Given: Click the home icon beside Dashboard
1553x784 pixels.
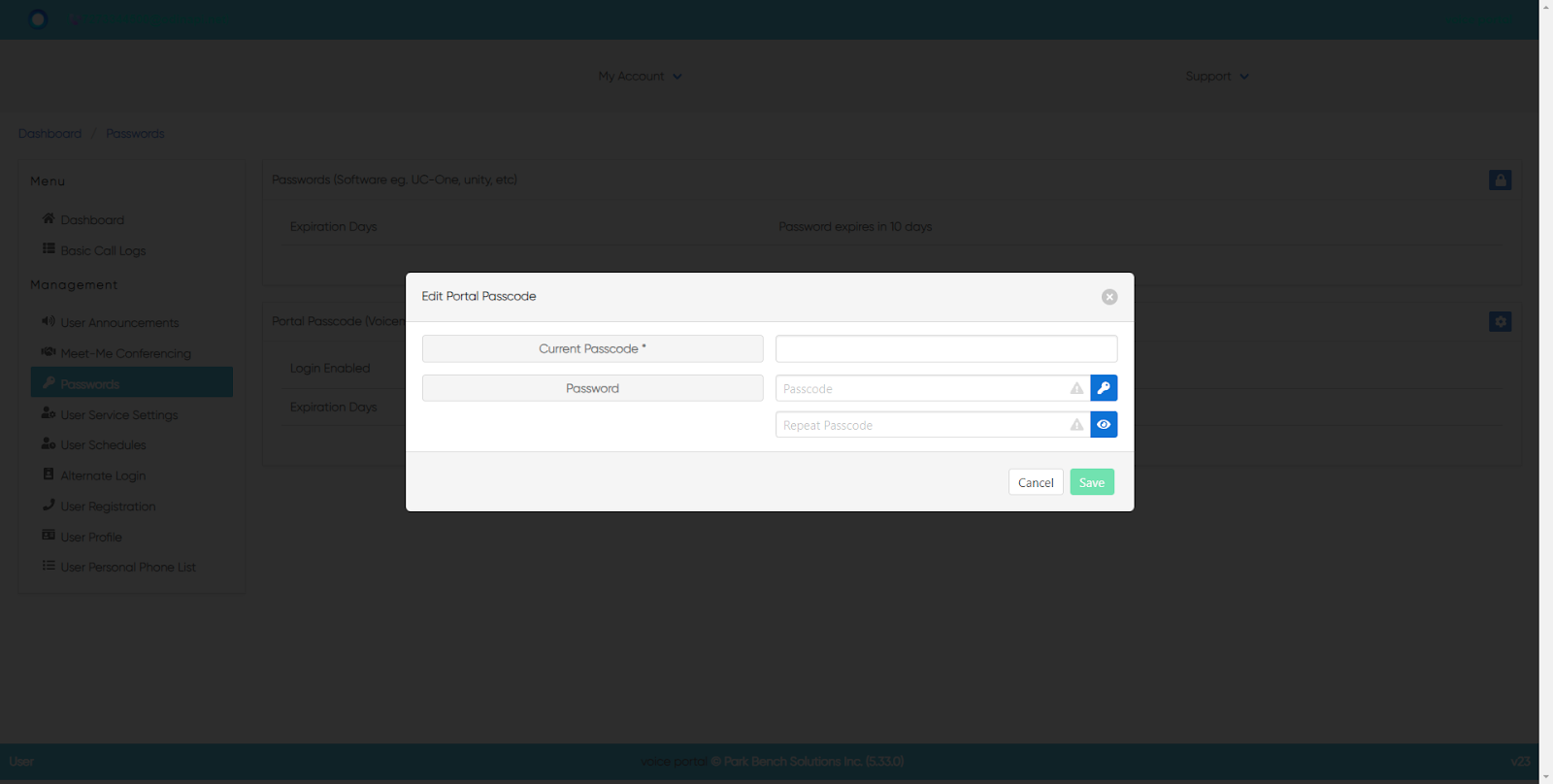Looking at the screenshot, I should coord(49,218).
